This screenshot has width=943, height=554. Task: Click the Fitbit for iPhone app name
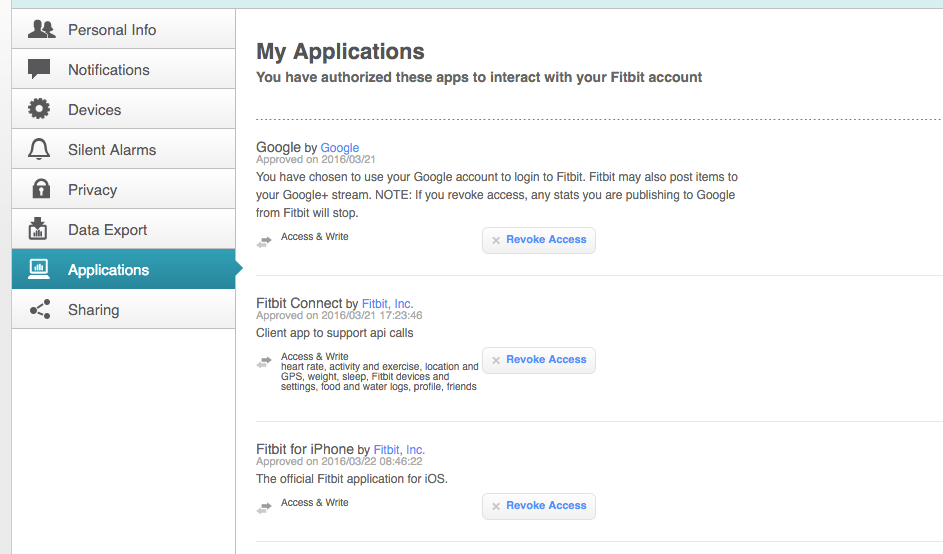pos(305,449)
